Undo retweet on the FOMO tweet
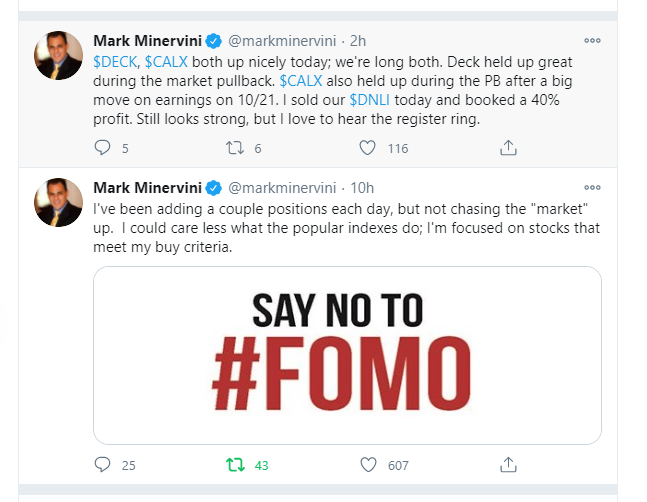 (x=234, y=465)
